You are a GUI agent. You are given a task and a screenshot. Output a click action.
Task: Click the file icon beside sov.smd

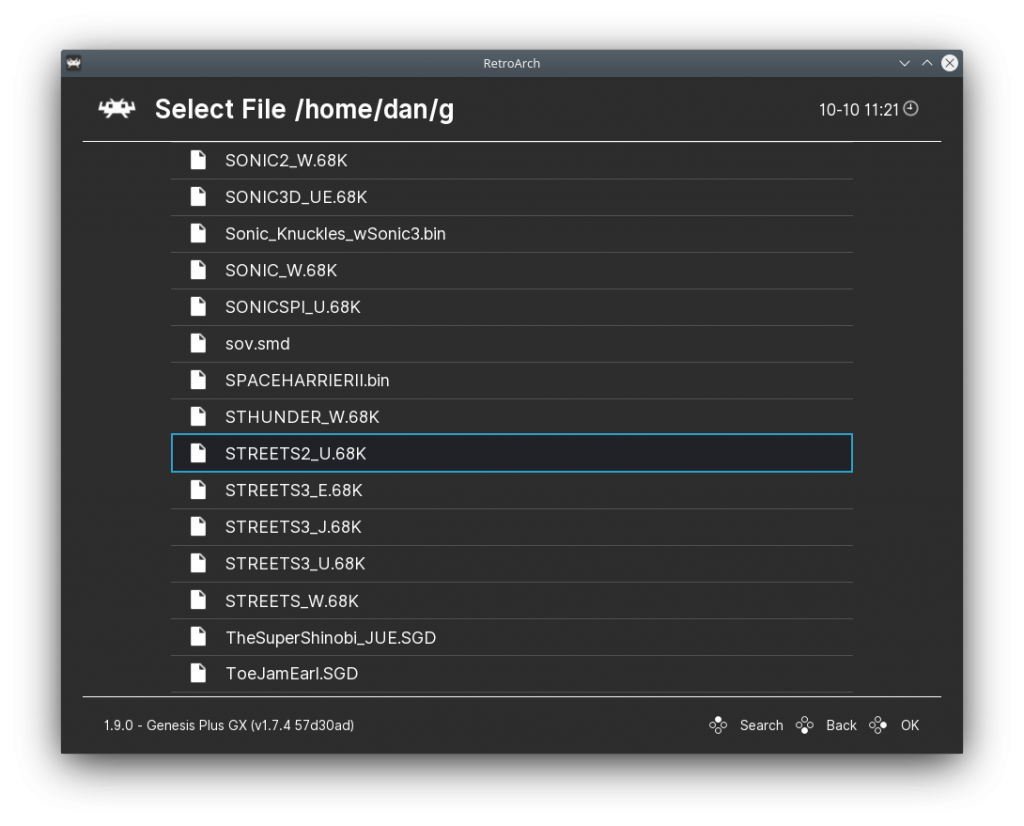click(198, 343)
